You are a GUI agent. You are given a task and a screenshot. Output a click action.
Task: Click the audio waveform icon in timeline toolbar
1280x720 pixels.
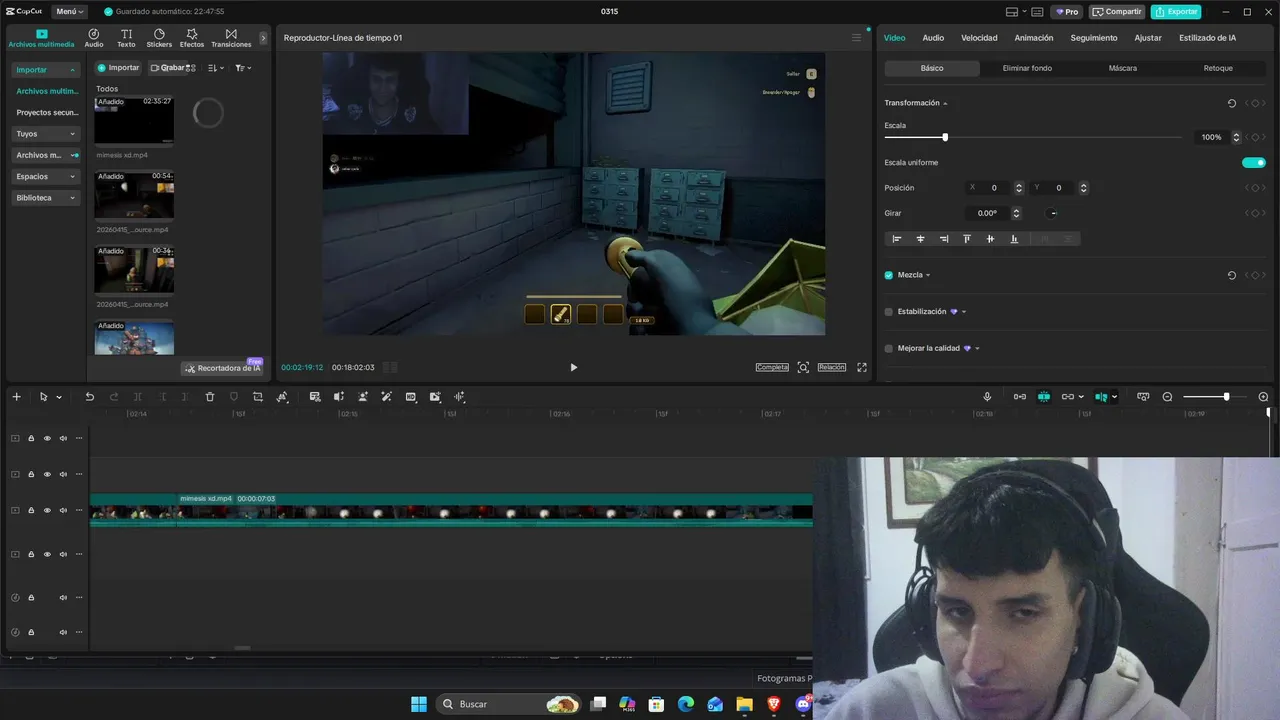[x=460, y=397]
